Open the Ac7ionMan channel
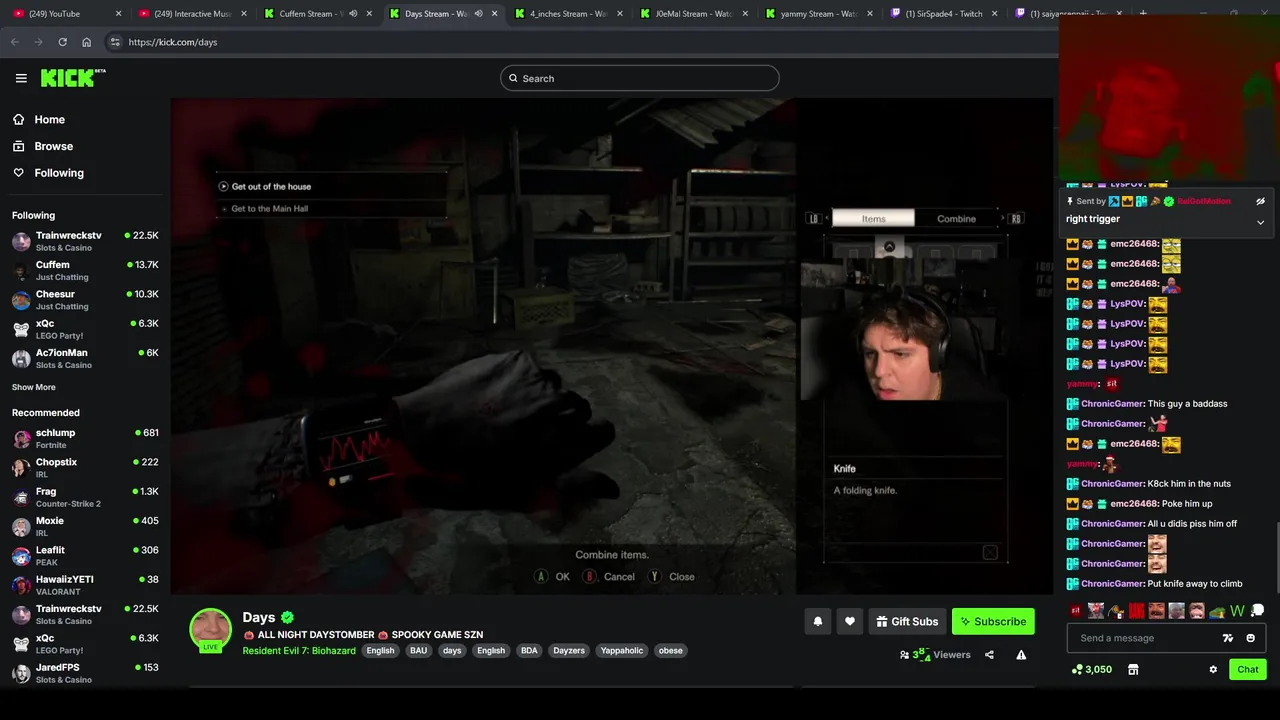 pyautogui.click(x=85, y=358)
